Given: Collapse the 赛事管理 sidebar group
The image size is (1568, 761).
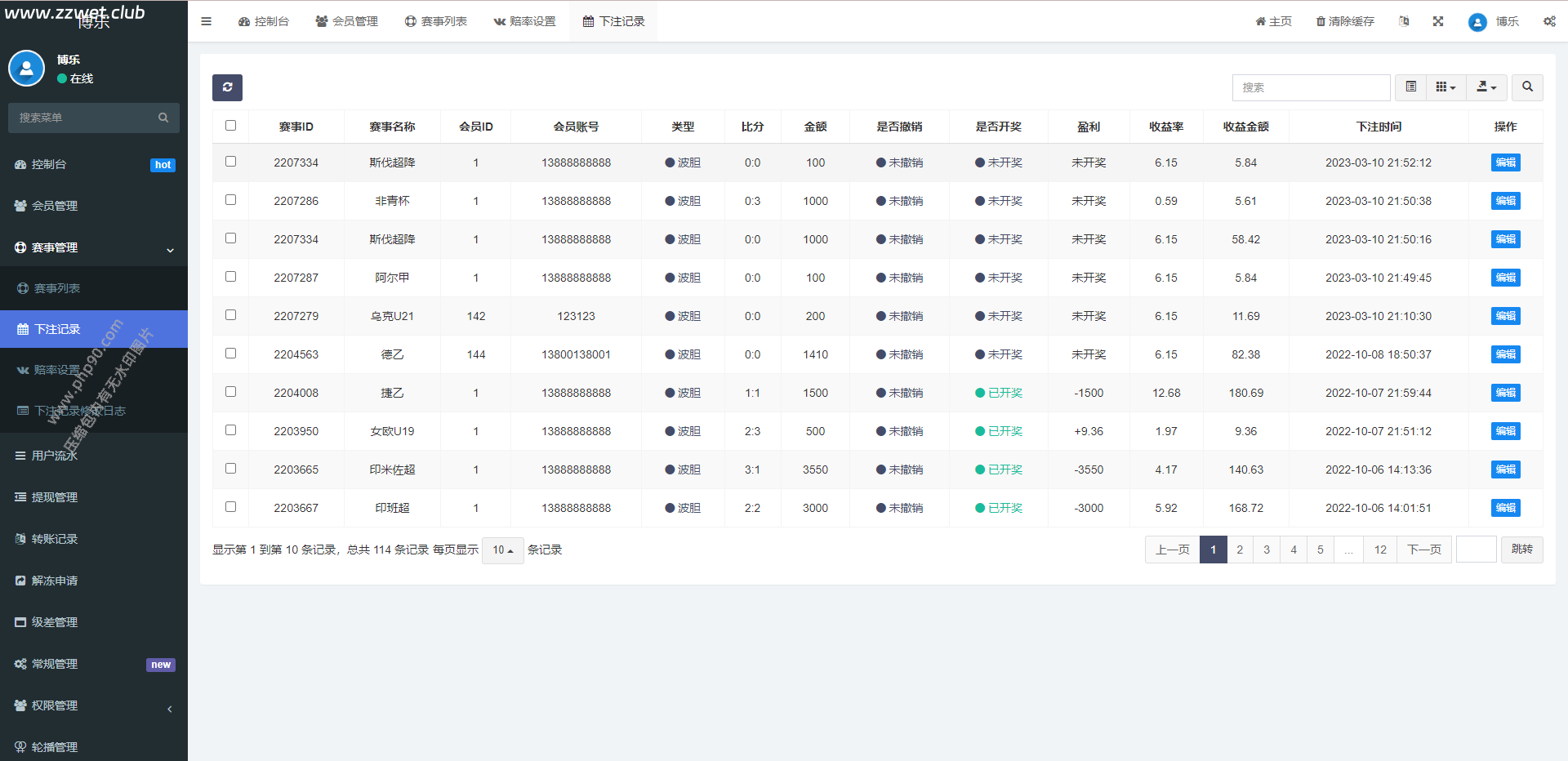Looking at the screenshot, I should (x=94, y=247).
